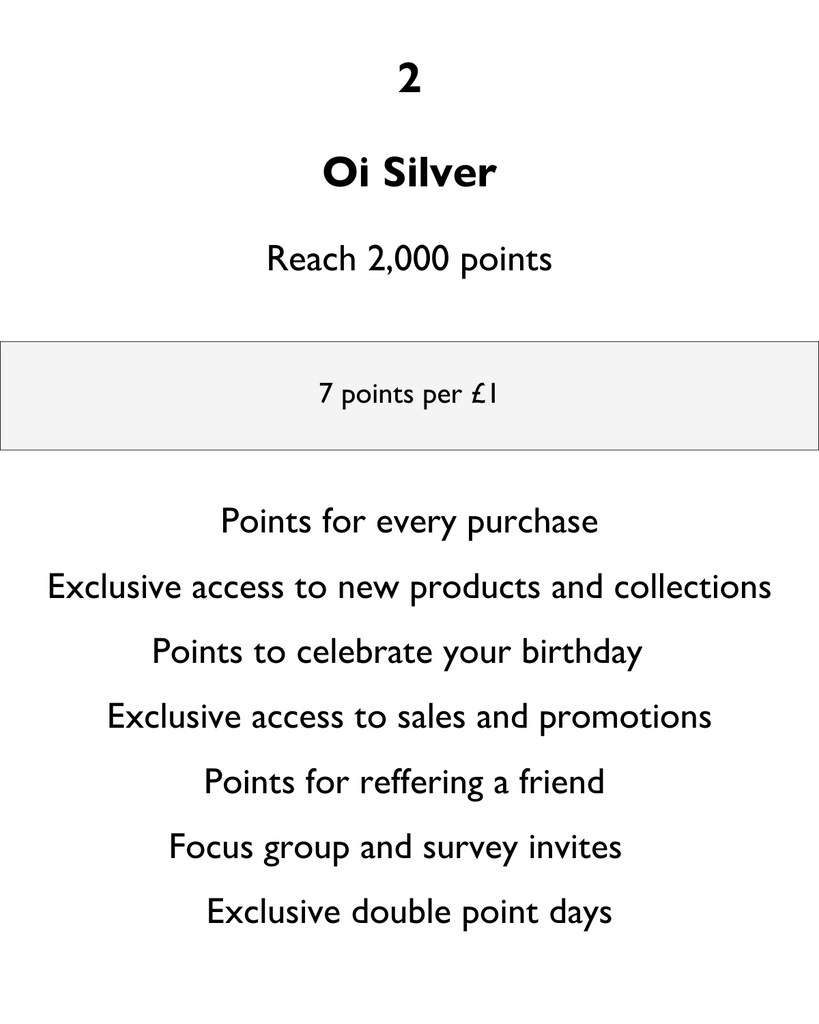Click the word birthday in benefits list
Viewport: 819px width, 1024px height.
[582, 652]
